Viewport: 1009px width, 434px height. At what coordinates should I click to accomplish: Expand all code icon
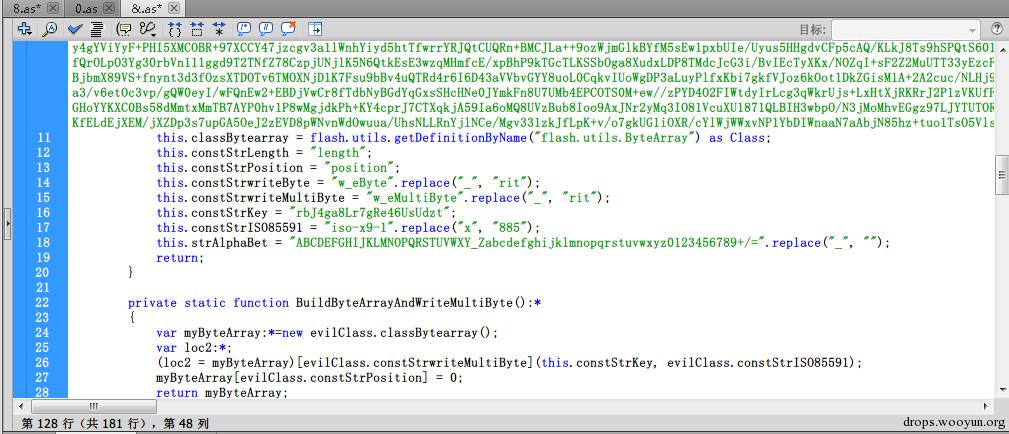click(219, 29)
